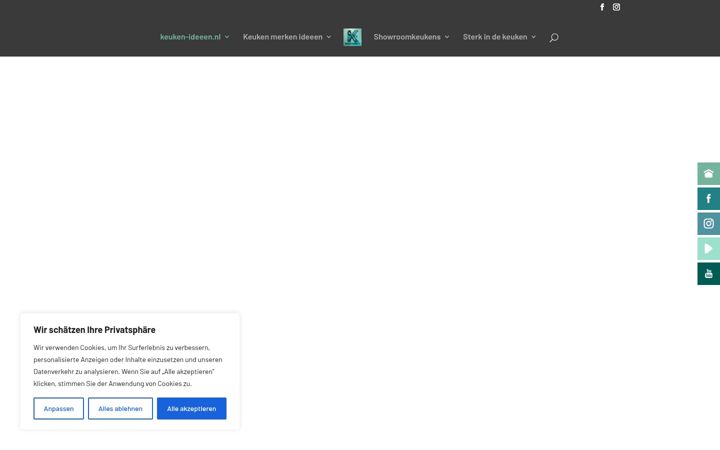Open the Showroomkeukens menu item
The image size is (720, 450).
pos(407,37)
